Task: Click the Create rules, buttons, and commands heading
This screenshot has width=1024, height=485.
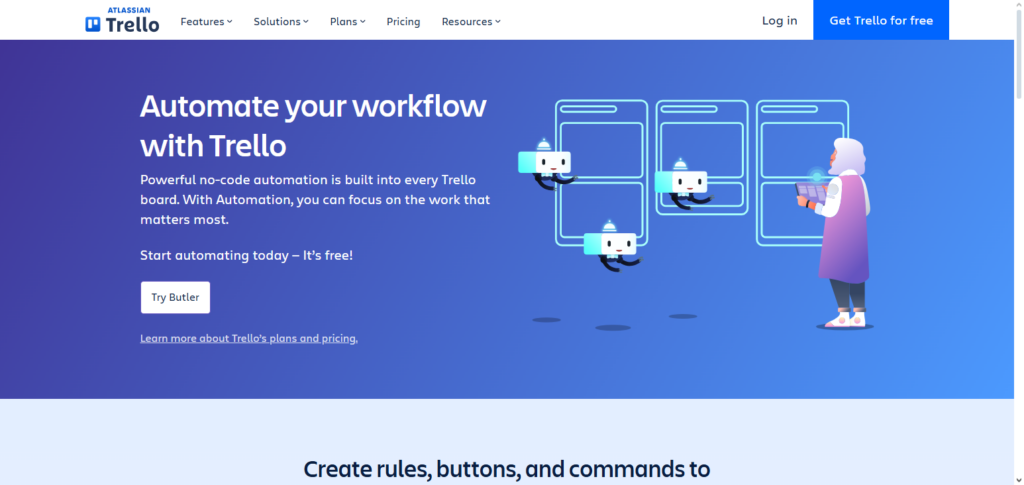Action: [x=507, y=470]
